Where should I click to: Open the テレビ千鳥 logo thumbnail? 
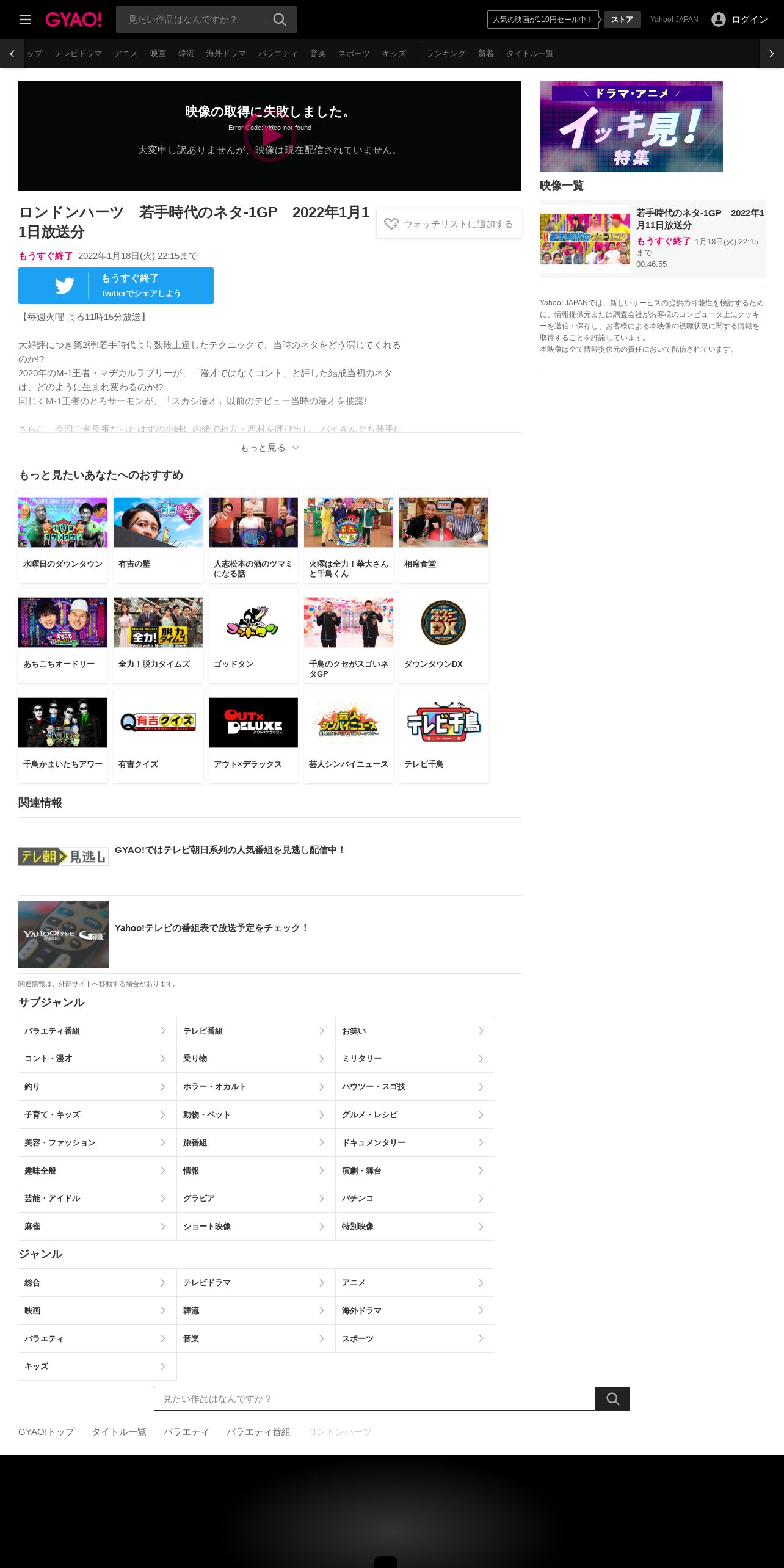point(444,722)
